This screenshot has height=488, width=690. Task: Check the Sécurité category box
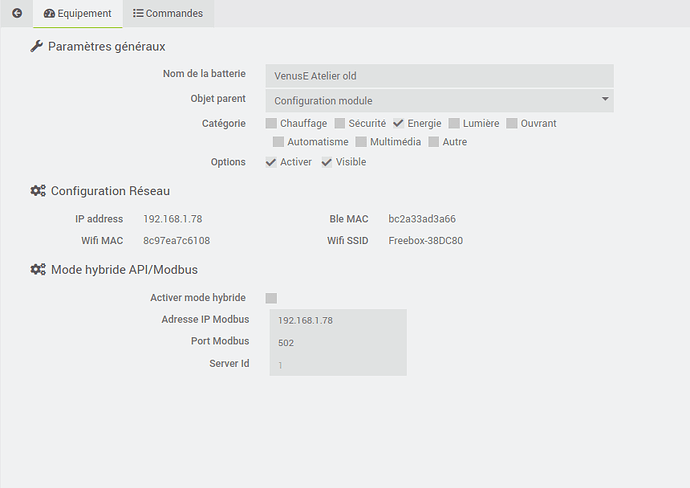(x=340, y=123)
